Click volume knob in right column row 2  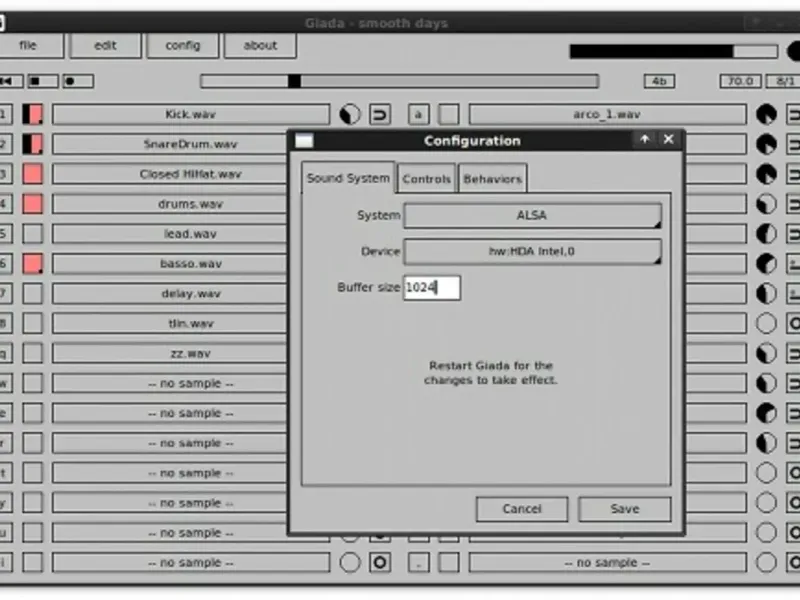coord(766,144)
